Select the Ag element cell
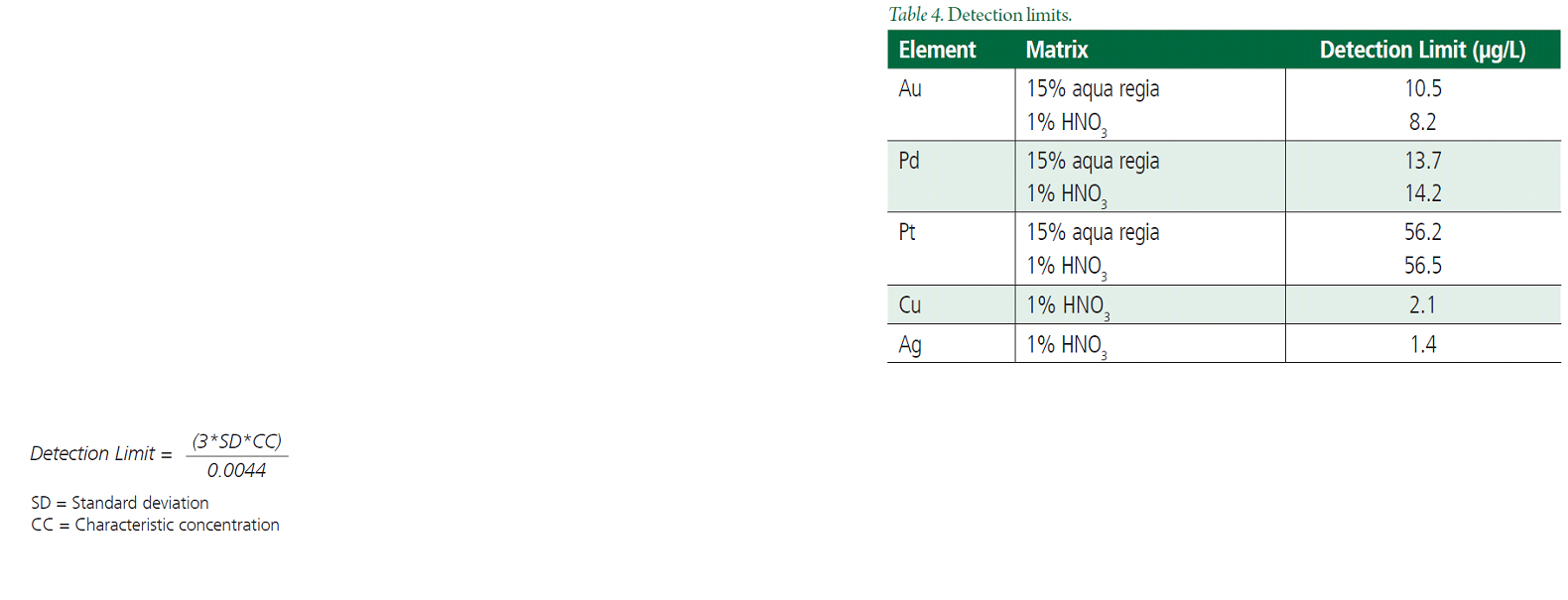 (910, 345)
